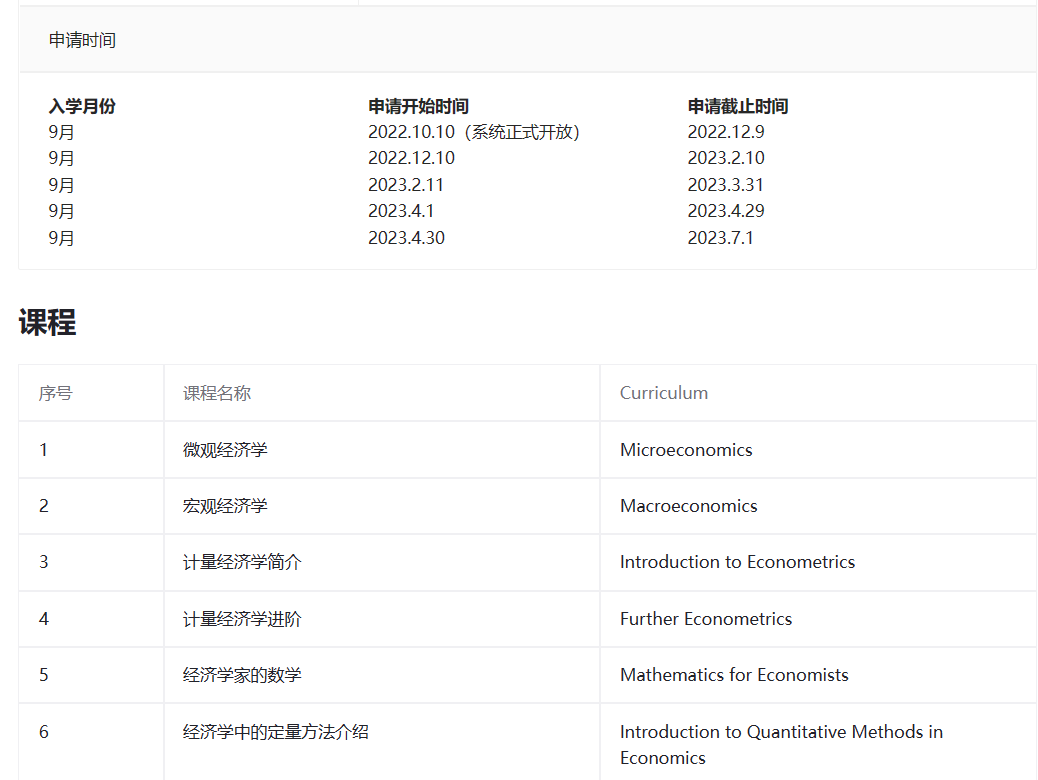
Task: Select the 2022.10.10 系统正式开放 start date
Action: (x=474, y=132)
